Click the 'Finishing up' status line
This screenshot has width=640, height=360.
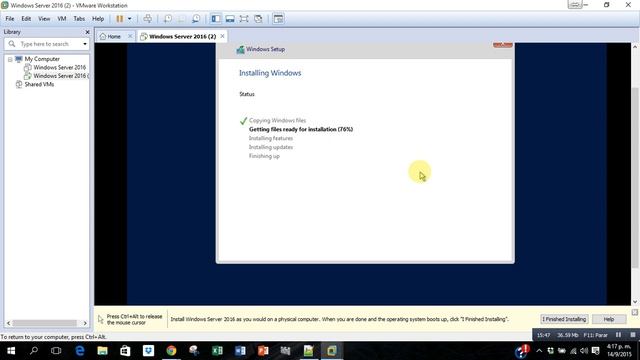(x=264, y=156)
